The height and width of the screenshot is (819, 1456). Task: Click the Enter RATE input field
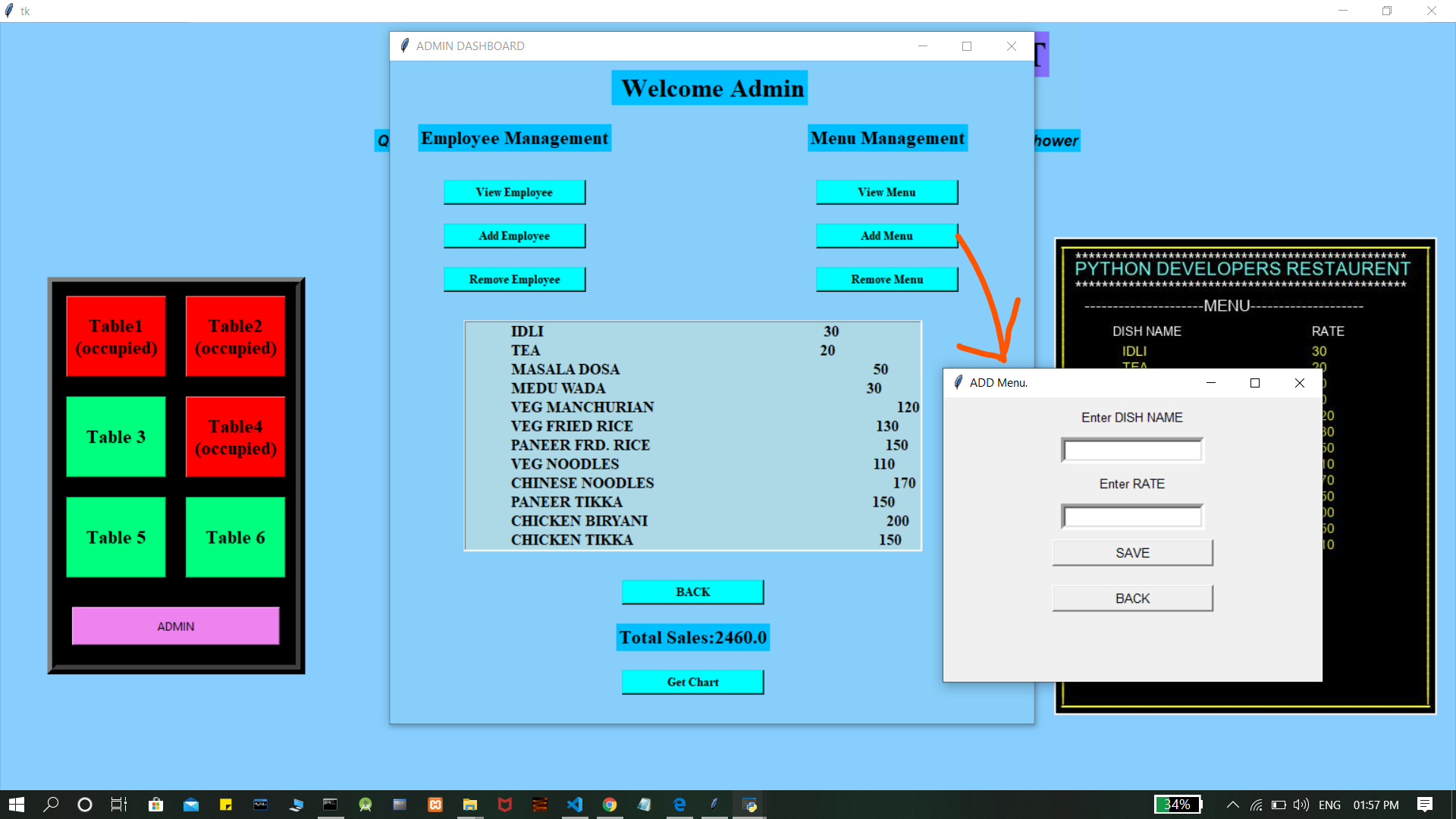tap(1131, 516)
